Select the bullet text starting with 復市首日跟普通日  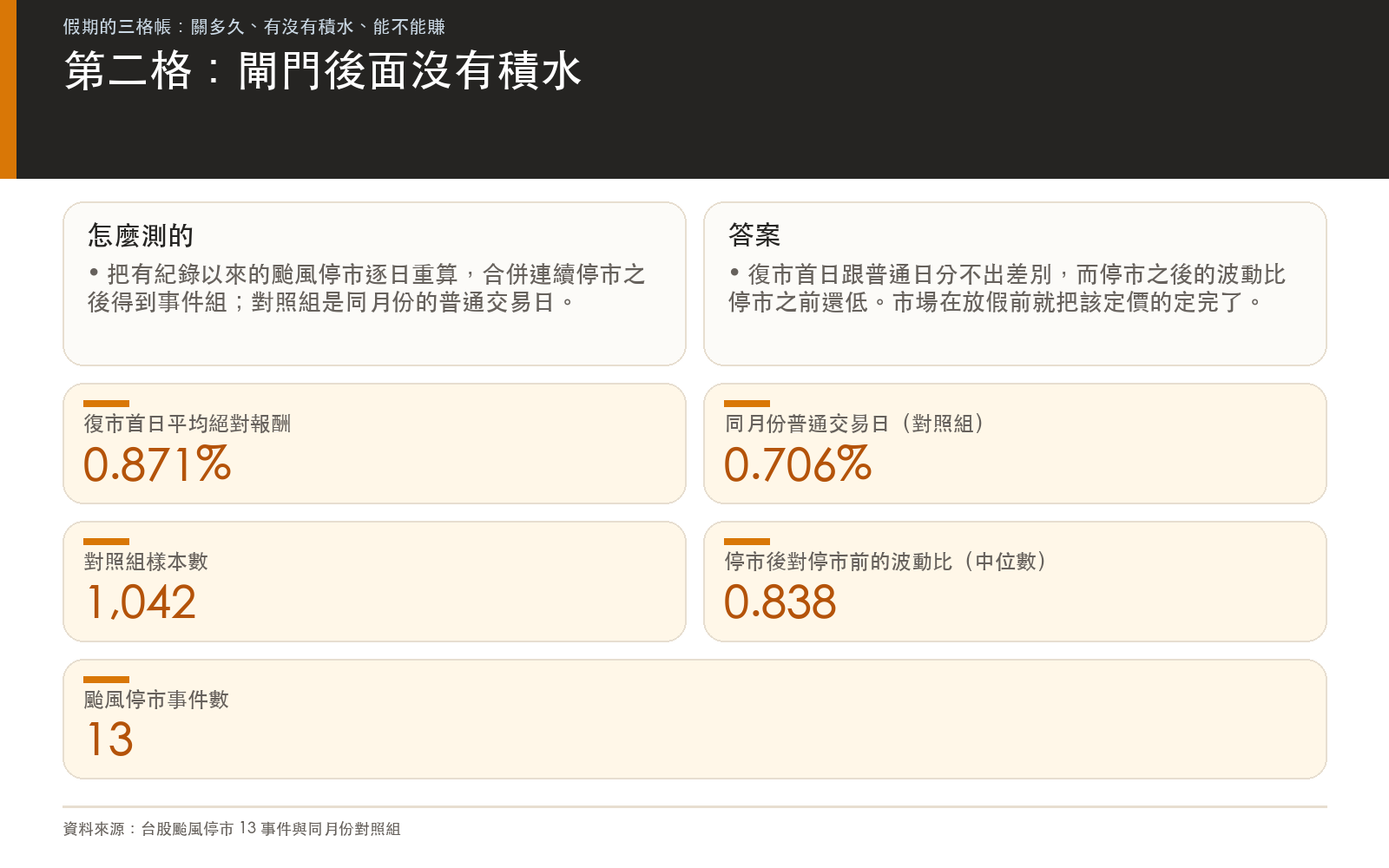pos(1007,288)
